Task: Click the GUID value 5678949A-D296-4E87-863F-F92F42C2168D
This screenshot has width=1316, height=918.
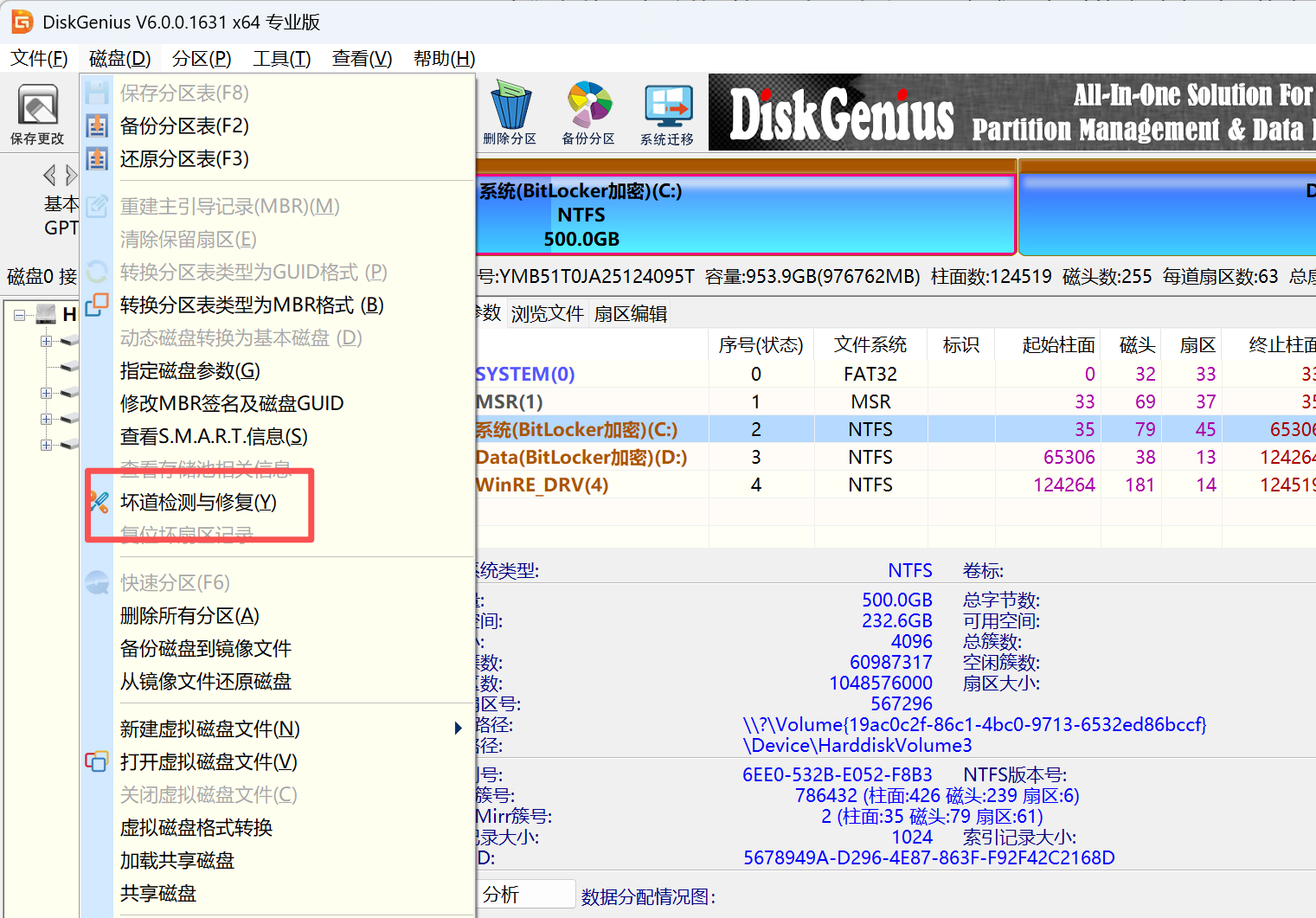Action: (x=929, y=857)
